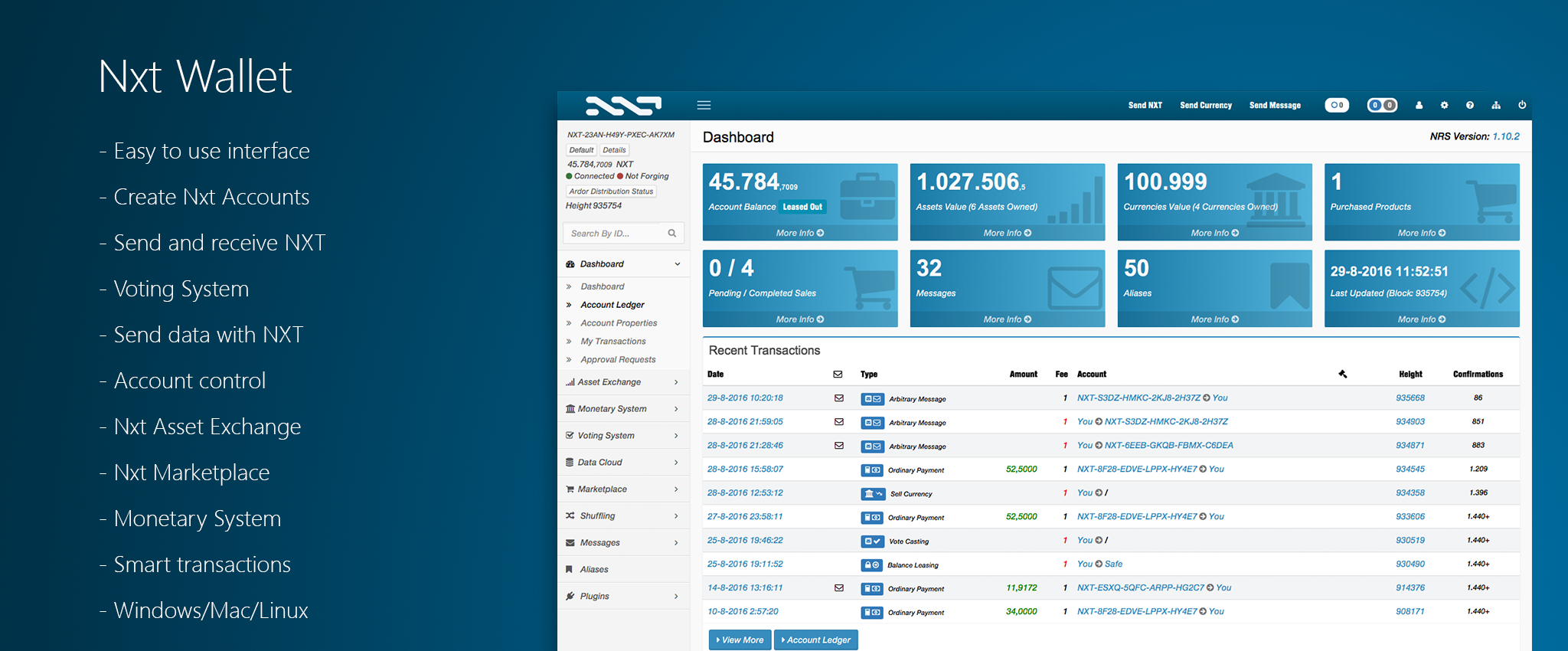The image size is (1568, 651).
Task: Click Send NXT in top bar
Action: click(x=1145, y=105)
